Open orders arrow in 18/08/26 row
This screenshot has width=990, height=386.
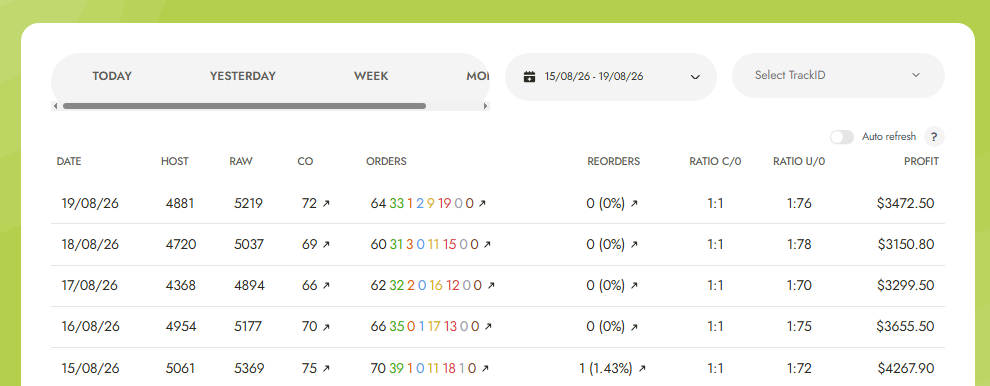(x=487, y=244)
